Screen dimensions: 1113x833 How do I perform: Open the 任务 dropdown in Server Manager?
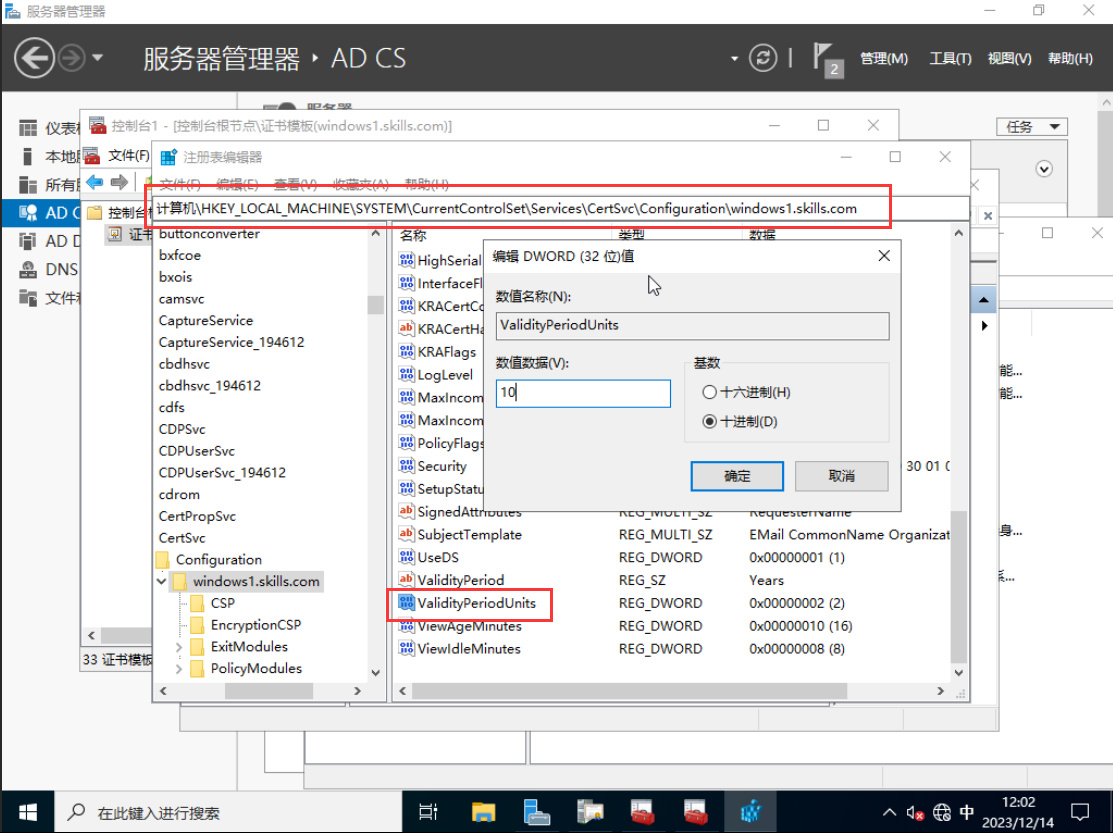[1031, 127]
